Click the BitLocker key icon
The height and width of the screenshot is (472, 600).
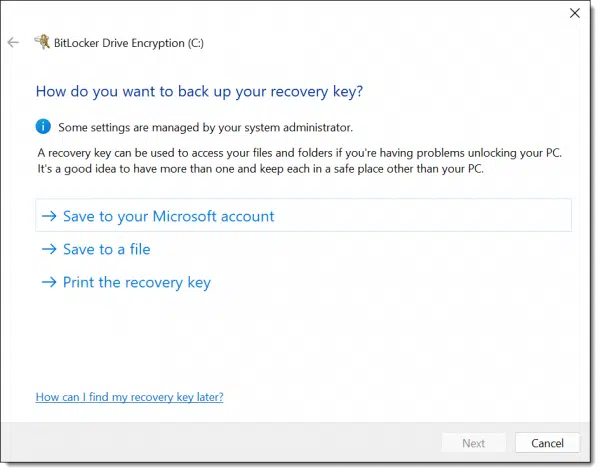click(42, 43)
